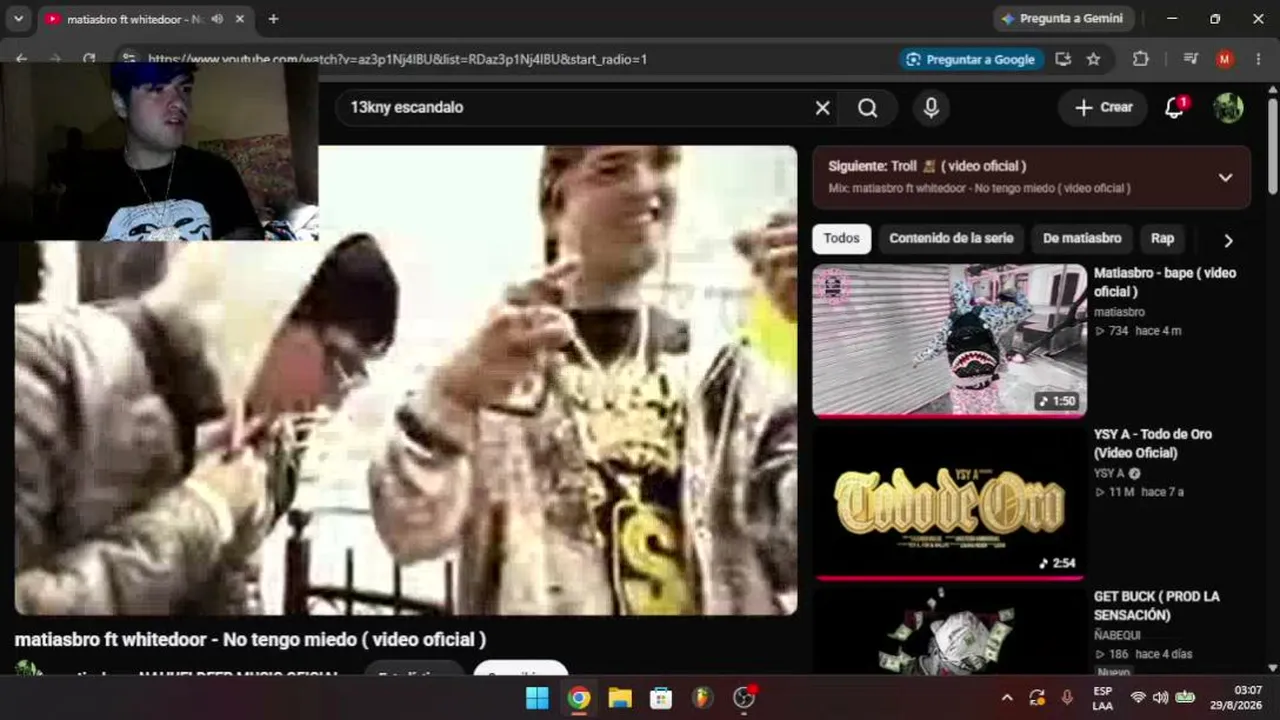Open the Chrome profile M avatar
Screen dimensions: 1280x720
point(1224,59)
